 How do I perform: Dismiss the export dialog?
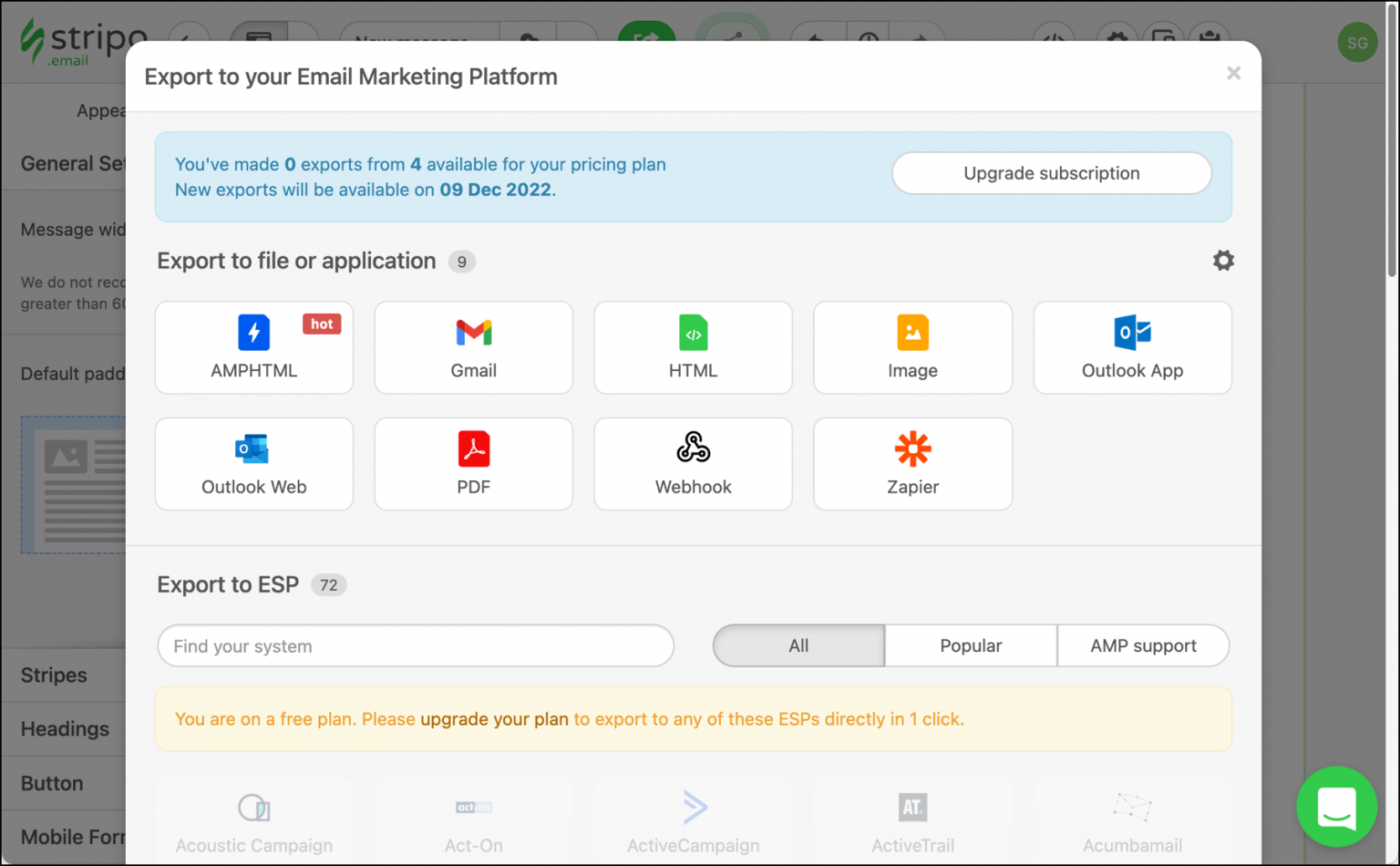tap(1233, 73)
